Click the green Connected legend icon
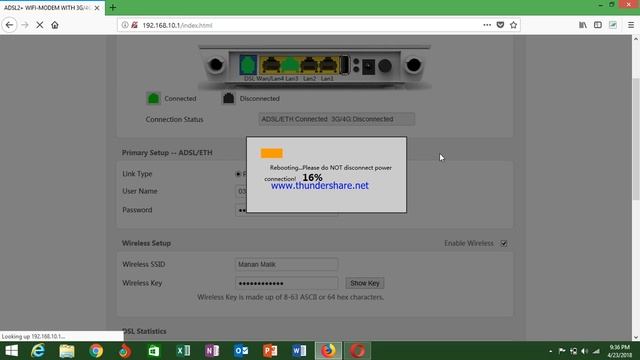The image size is (640, 360). [x=153, y=98]
